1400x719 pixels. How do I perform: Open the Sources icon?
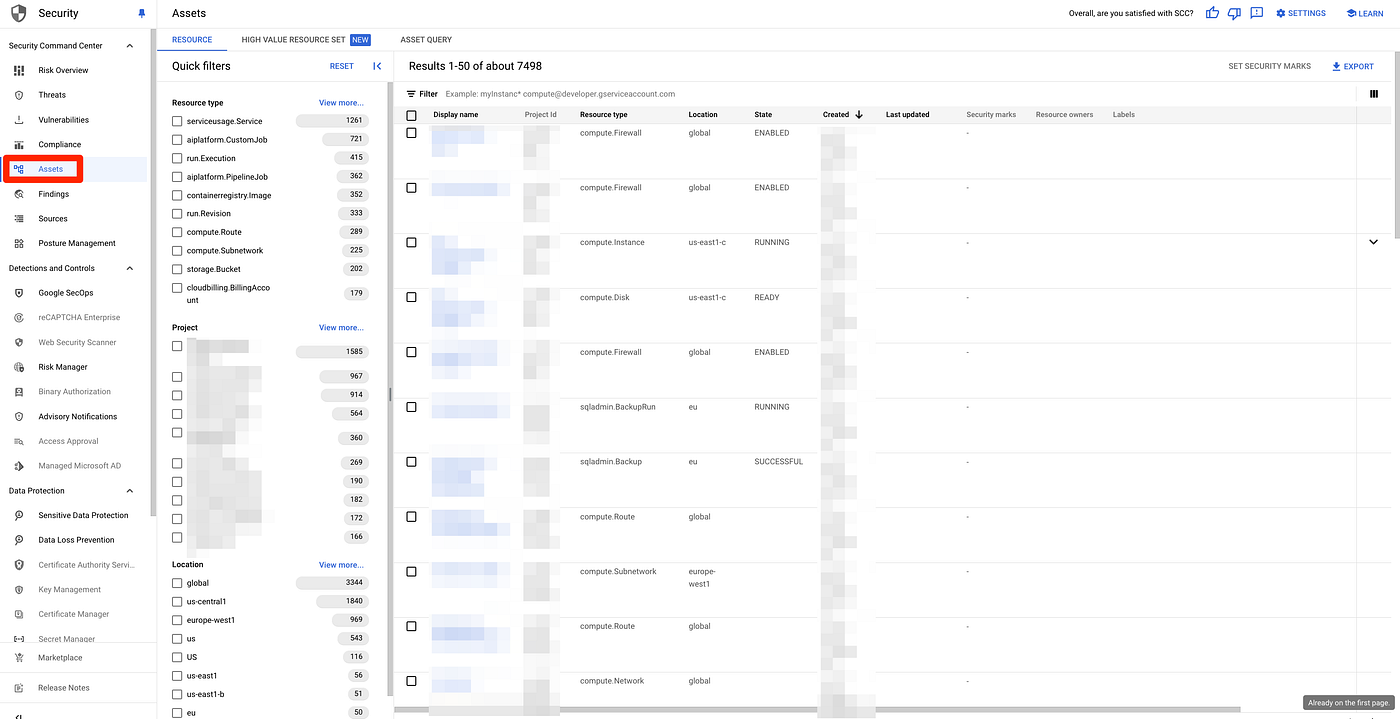19,219
